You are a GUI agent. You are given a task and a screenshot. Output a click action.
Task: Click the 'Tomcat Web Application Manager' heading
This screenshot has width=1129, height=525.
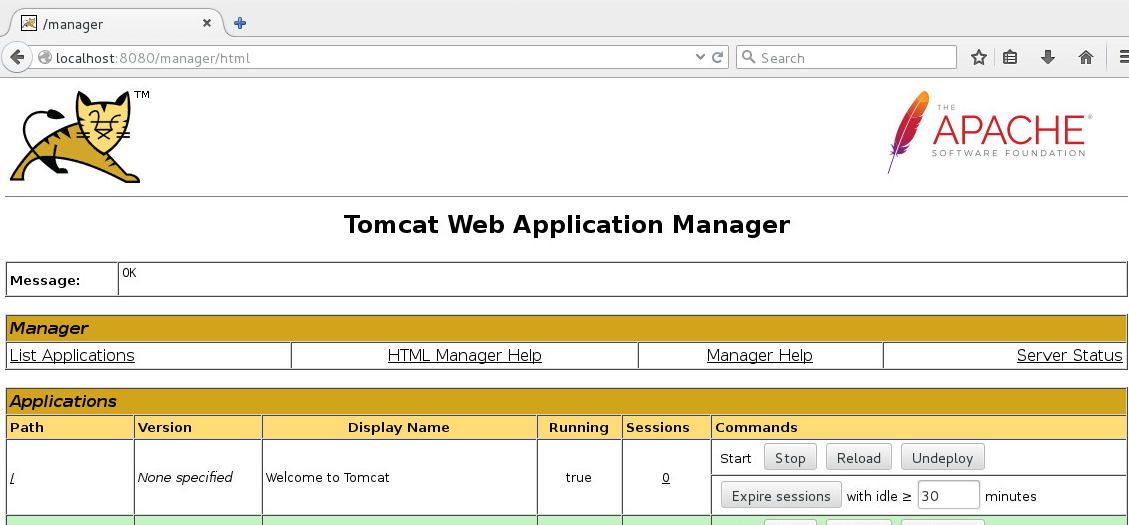pyautogui.click(x=567, y=225)
